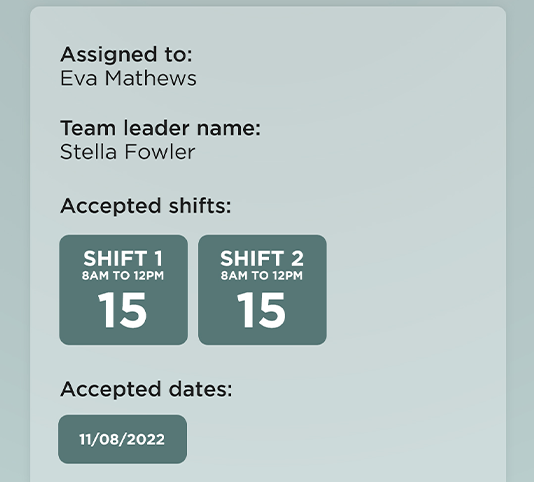534x482 pixels.
Task: Select the Shift 1 tile
Action: tap(123, 290)
